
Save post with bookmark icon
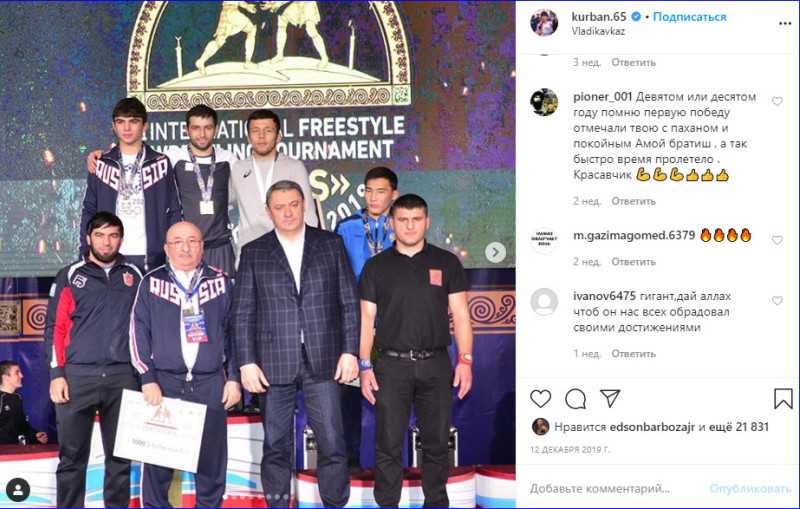pyautogui.click(x=783, y=399)
